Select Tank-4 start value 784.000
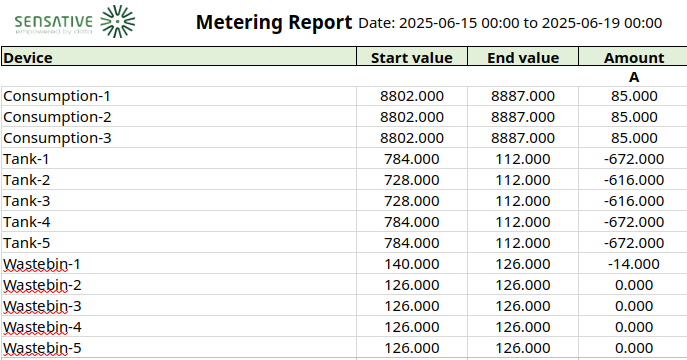687x360 pixels. pos(412,222)
